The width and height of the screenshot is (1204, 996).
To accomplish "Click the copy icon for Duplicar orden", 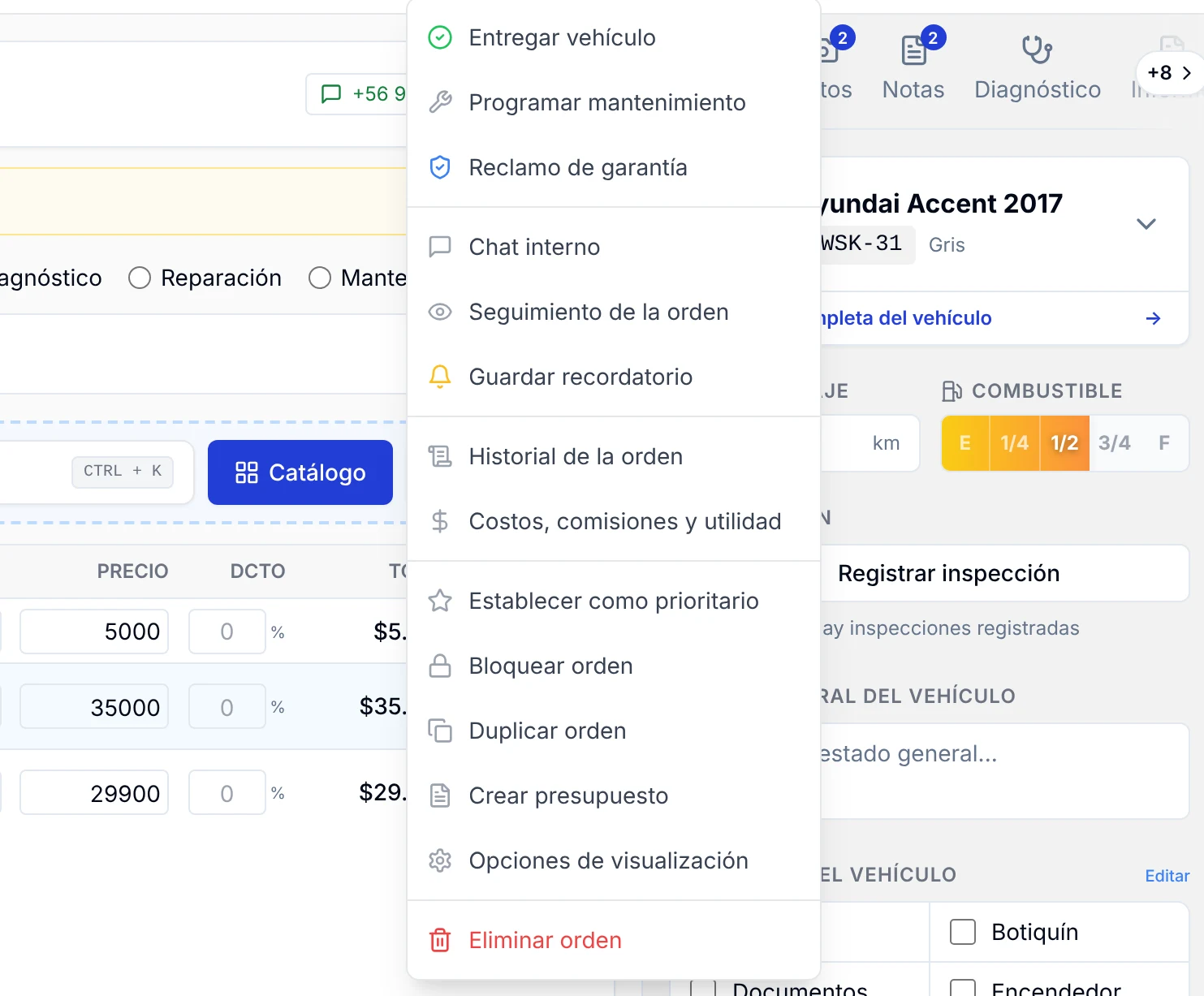I will coord(439,731).
